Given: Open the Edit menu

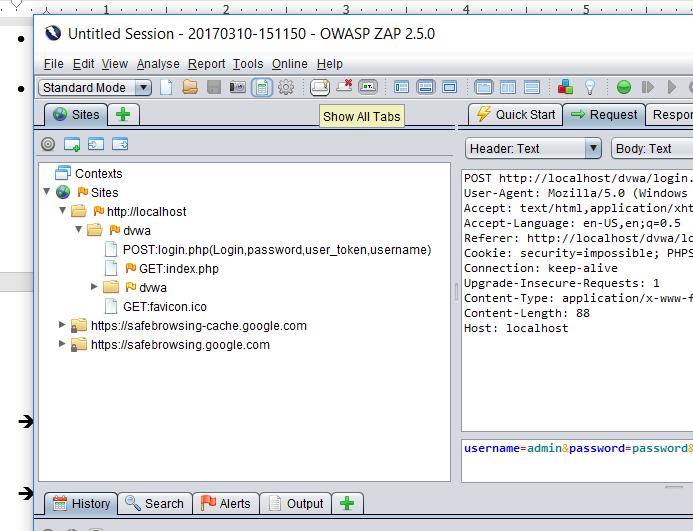Looking at the screenshot, I should pyautogui.click(x=83, y=64).
